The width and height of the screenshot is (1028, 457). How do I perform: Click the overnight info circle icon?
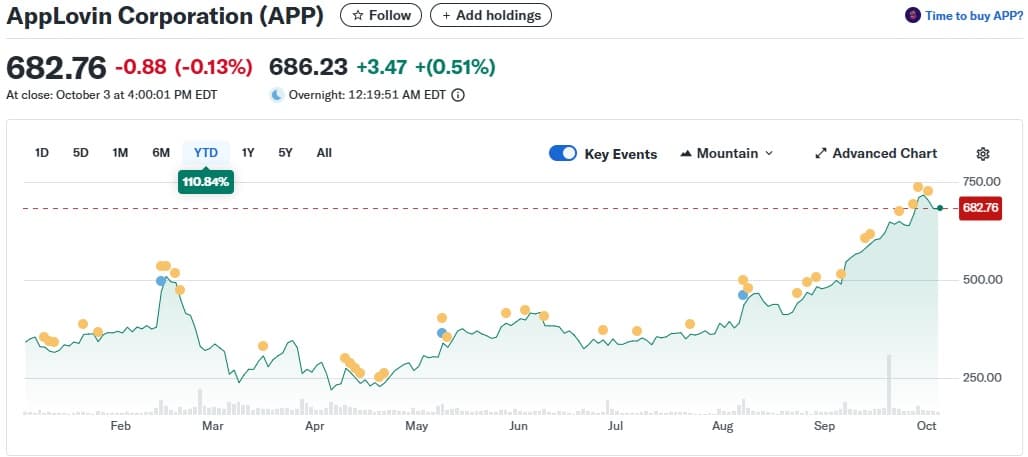459,95
